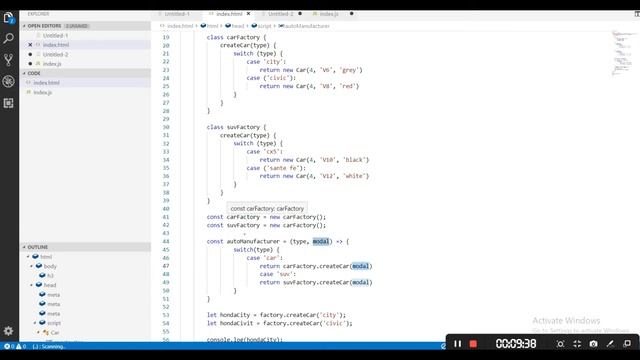Switch to the Untitled-2 tab
Screen dimensions: 640x360
(x=281, y=14)
